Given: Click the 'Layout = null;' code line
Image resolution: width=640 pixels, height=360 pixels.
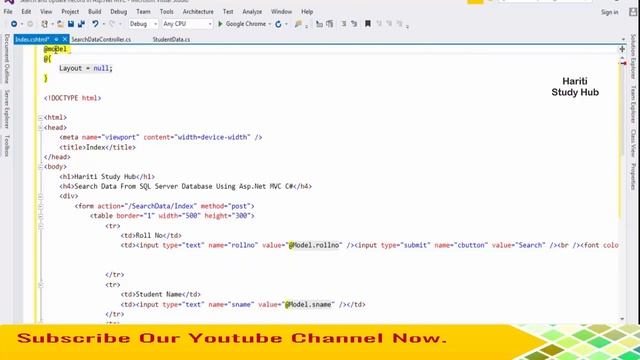Looking at the screenshot, I should [x=86, y=68].
